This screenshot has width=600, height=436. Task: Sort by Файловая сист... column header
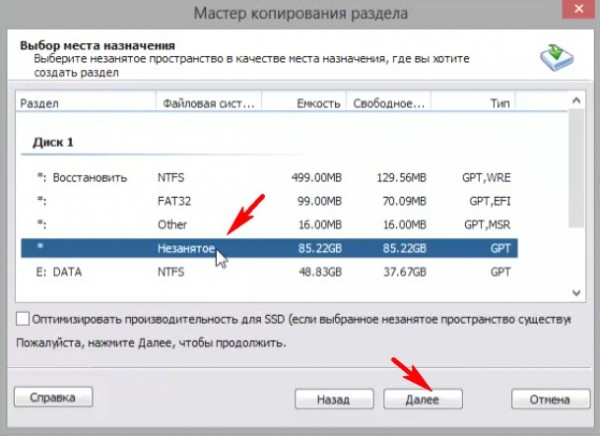209,103
